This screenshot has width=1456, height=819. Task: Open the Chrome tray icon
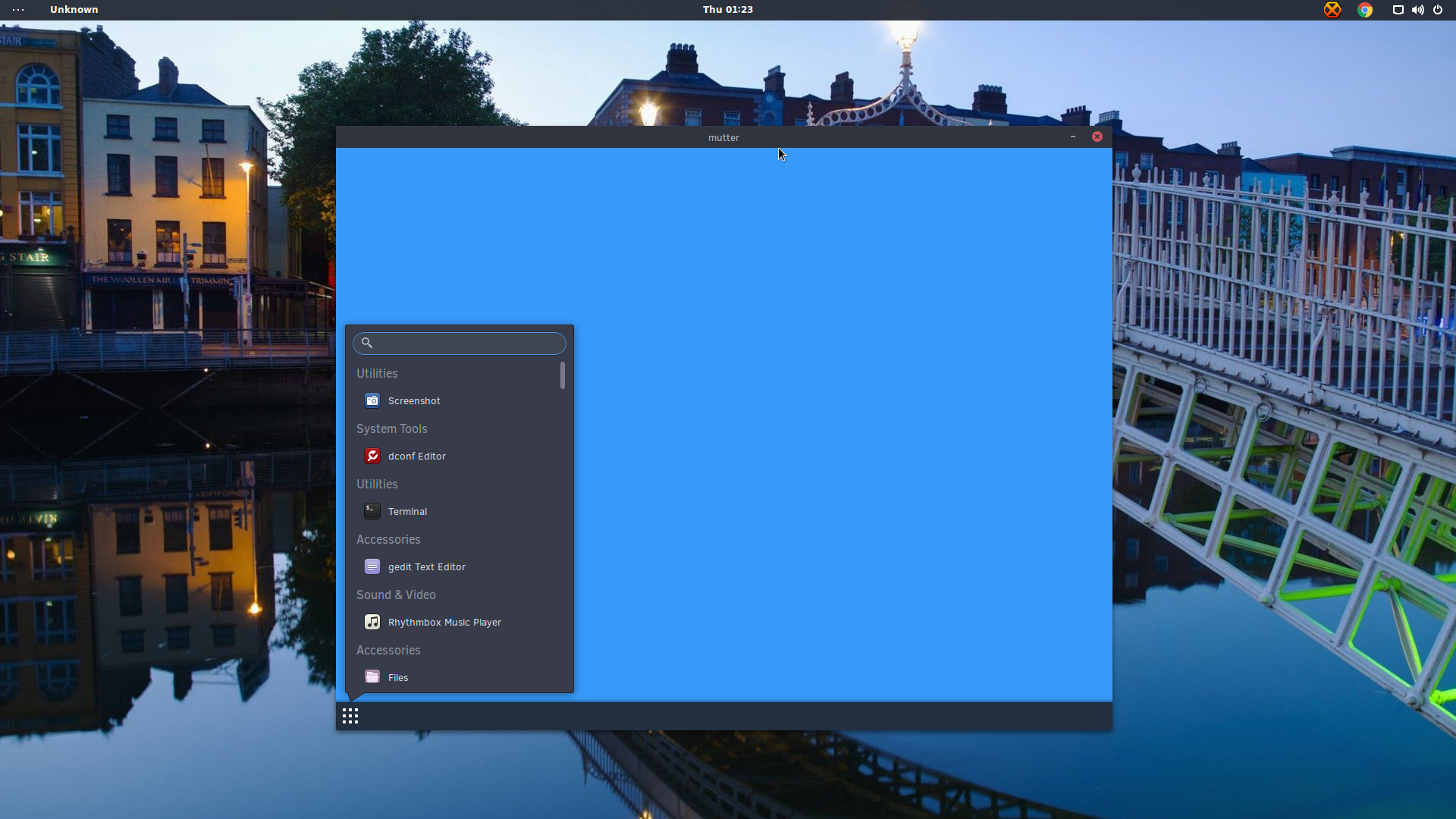(x=1365, y=10)
